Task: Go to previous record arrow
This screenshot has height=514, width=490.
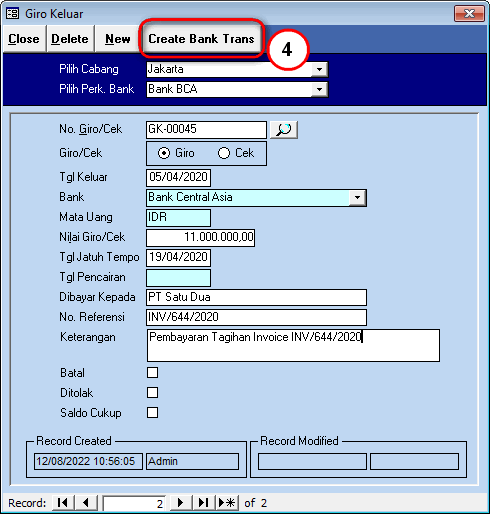Action: point(86,502)
